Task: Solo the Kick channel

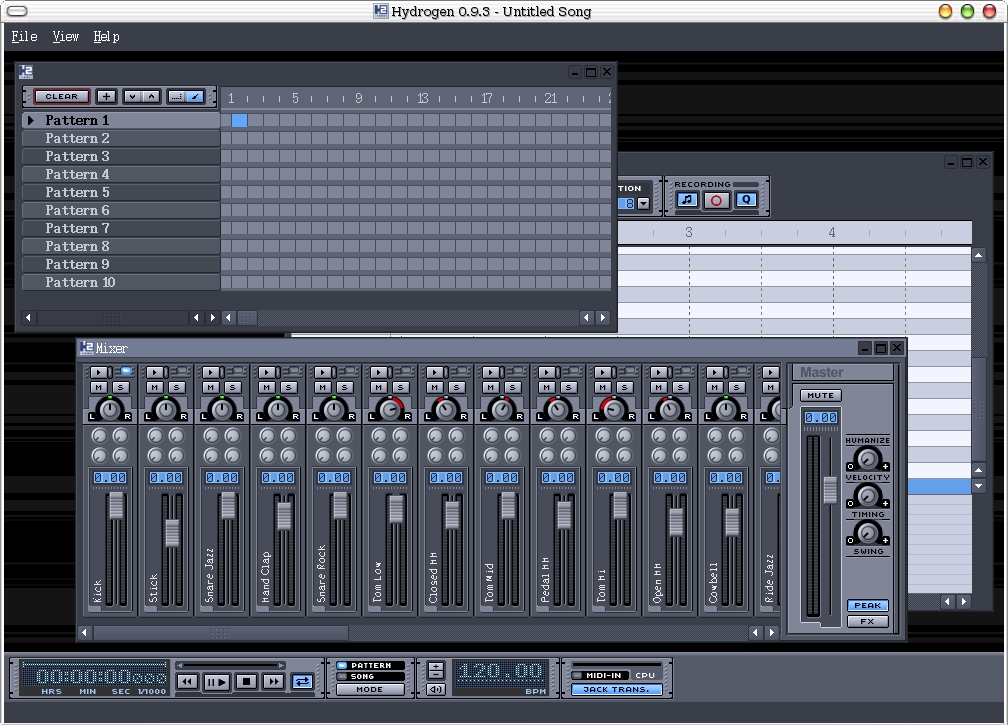Action: [x=120, y=388]
